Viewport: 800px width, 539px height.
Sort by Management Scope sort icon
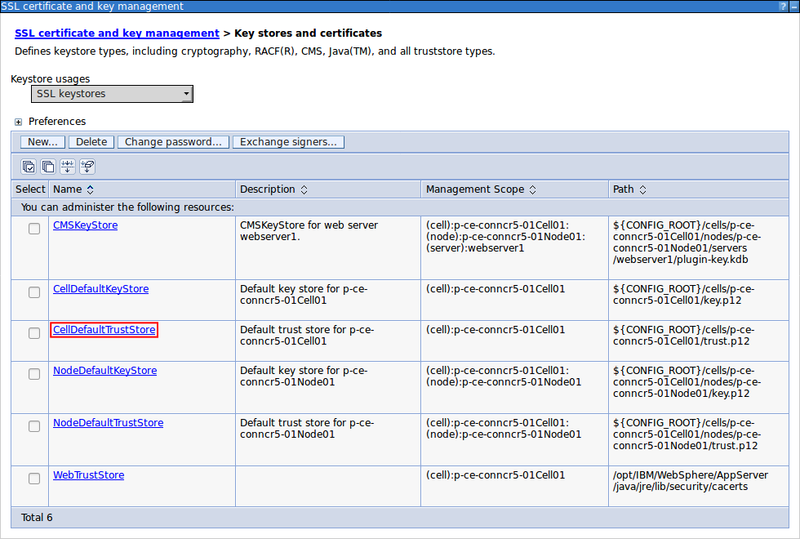click(x=533, y=189)
